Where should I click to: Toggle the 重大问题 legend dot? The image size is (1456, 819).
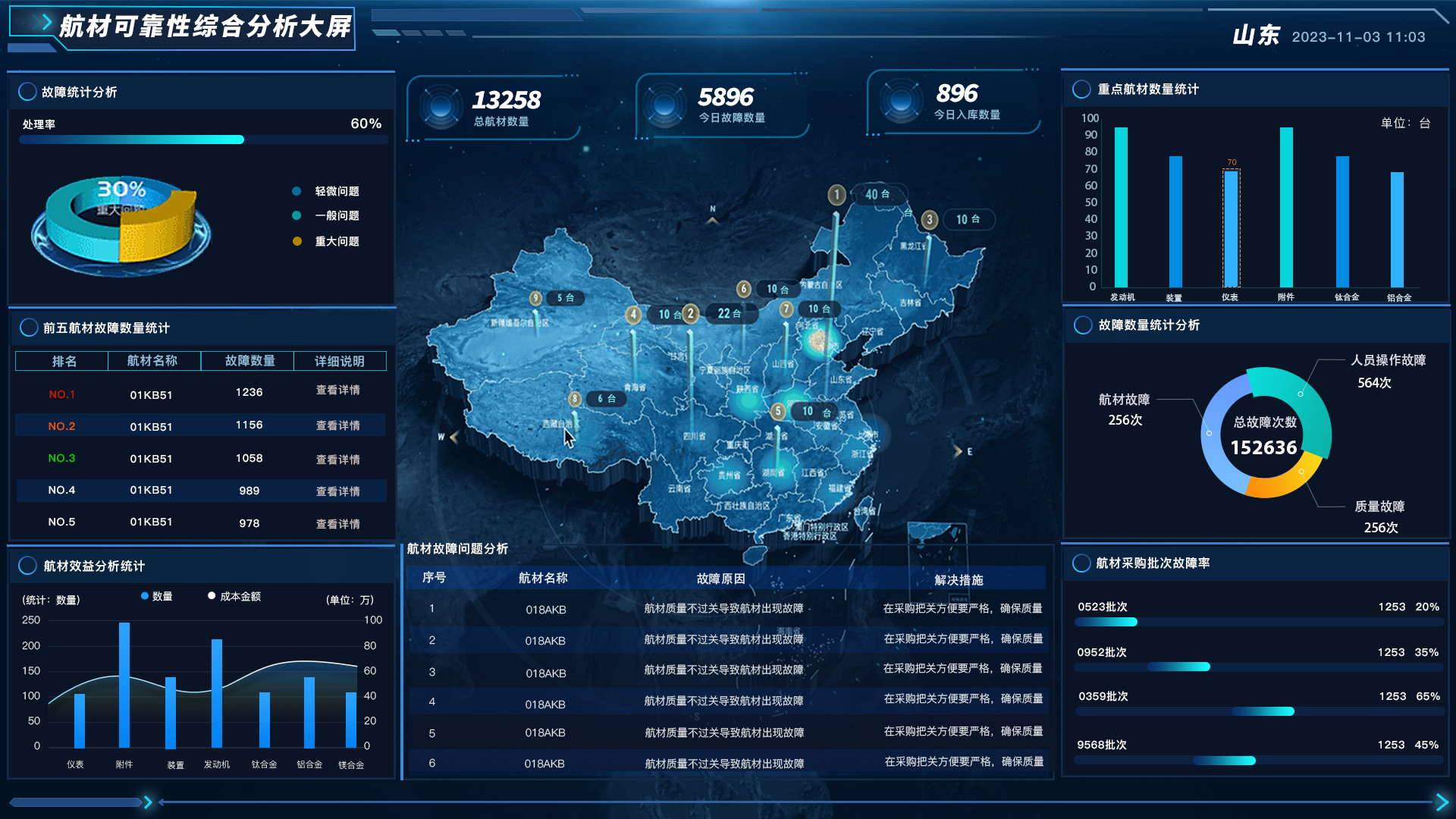[297, 241]
